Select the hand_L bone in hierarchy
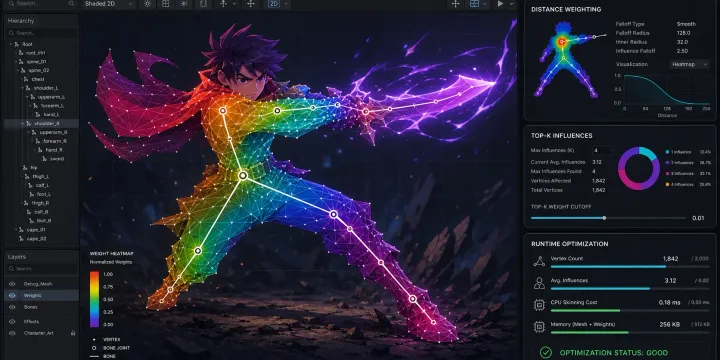 (x=51, y=115)
